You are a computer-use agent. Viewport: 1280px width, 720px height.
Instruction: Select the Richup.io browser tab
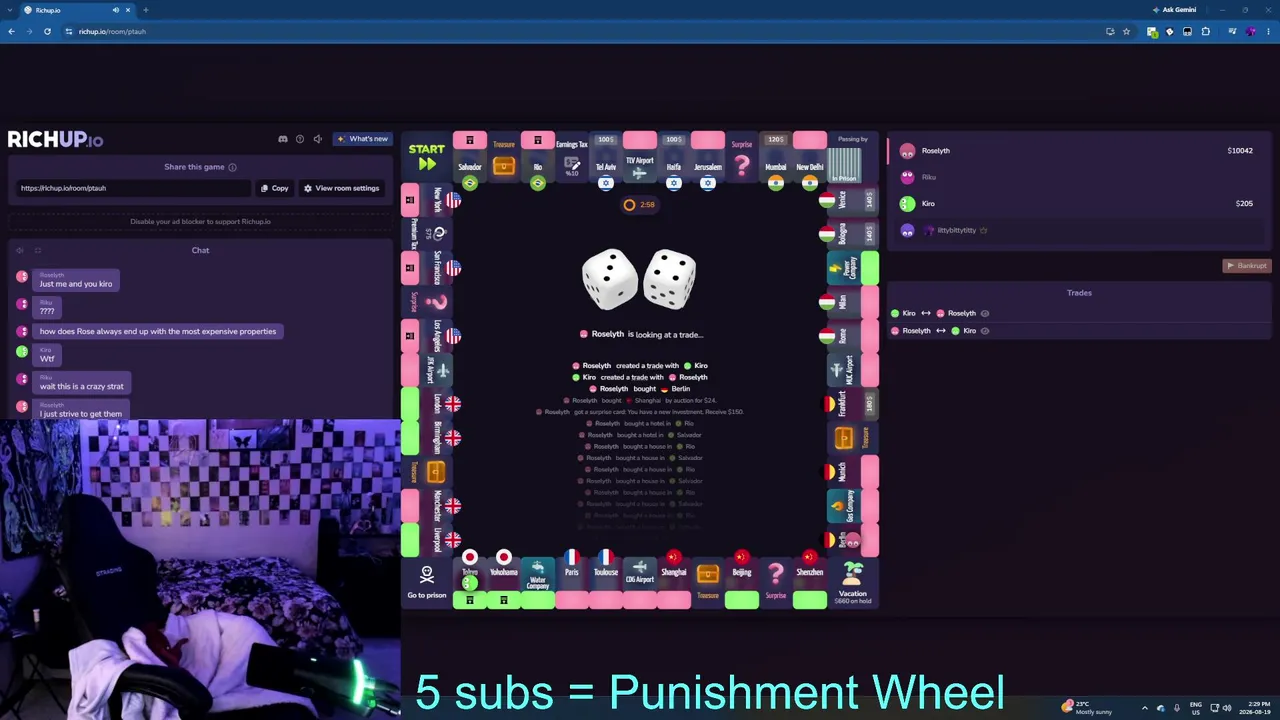[78, 10]
